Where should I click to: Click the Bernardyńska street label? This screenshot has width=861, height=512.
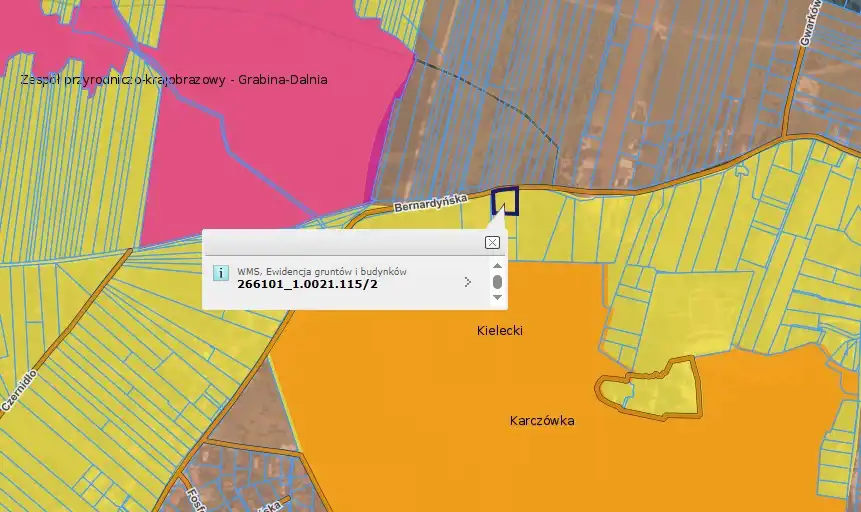click(x=430, y=202)
